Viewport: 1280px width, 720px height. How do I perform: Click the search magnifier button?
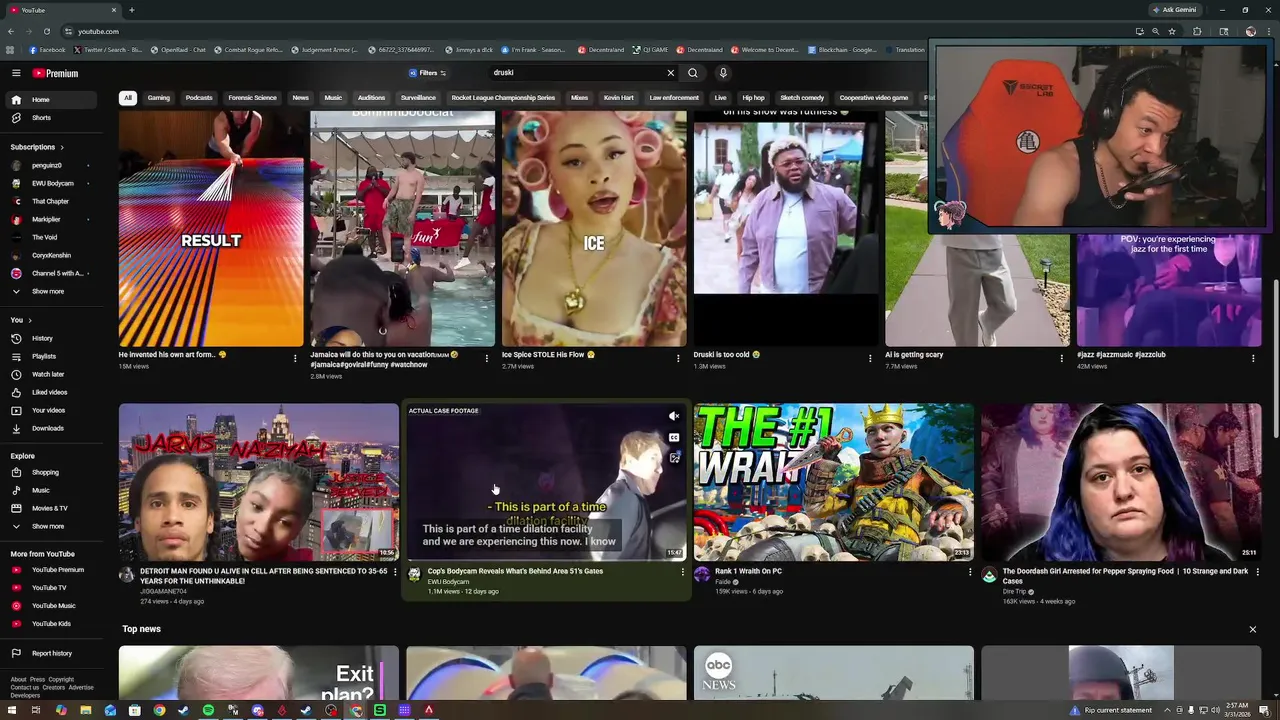692,73
